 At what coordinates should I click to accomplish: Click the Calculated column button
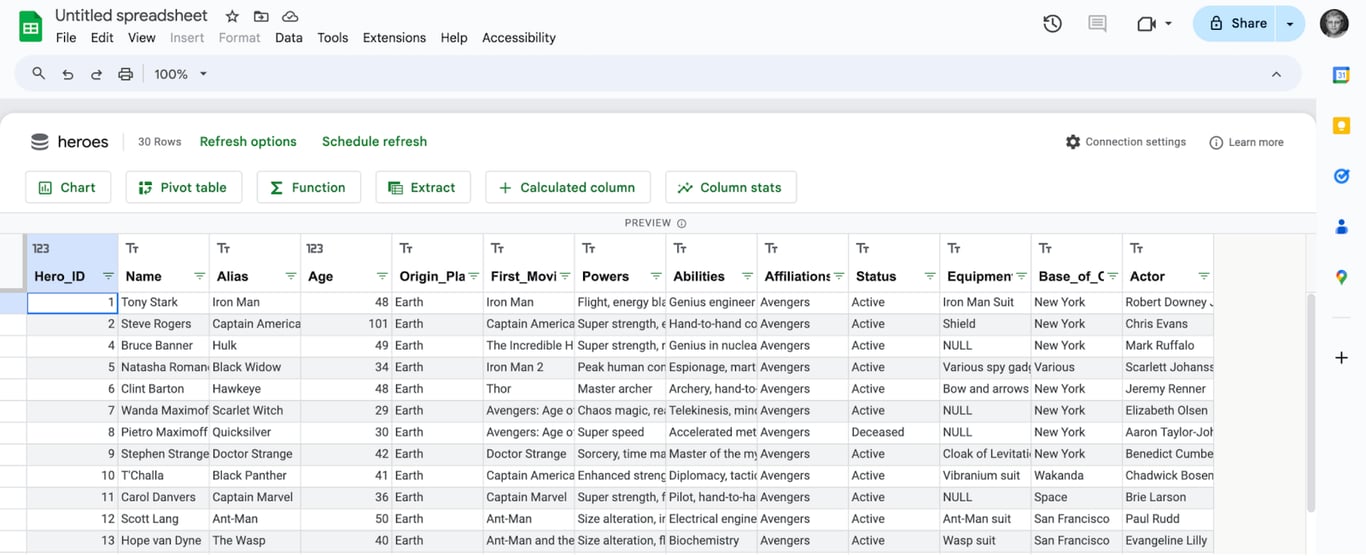(567, 187)
